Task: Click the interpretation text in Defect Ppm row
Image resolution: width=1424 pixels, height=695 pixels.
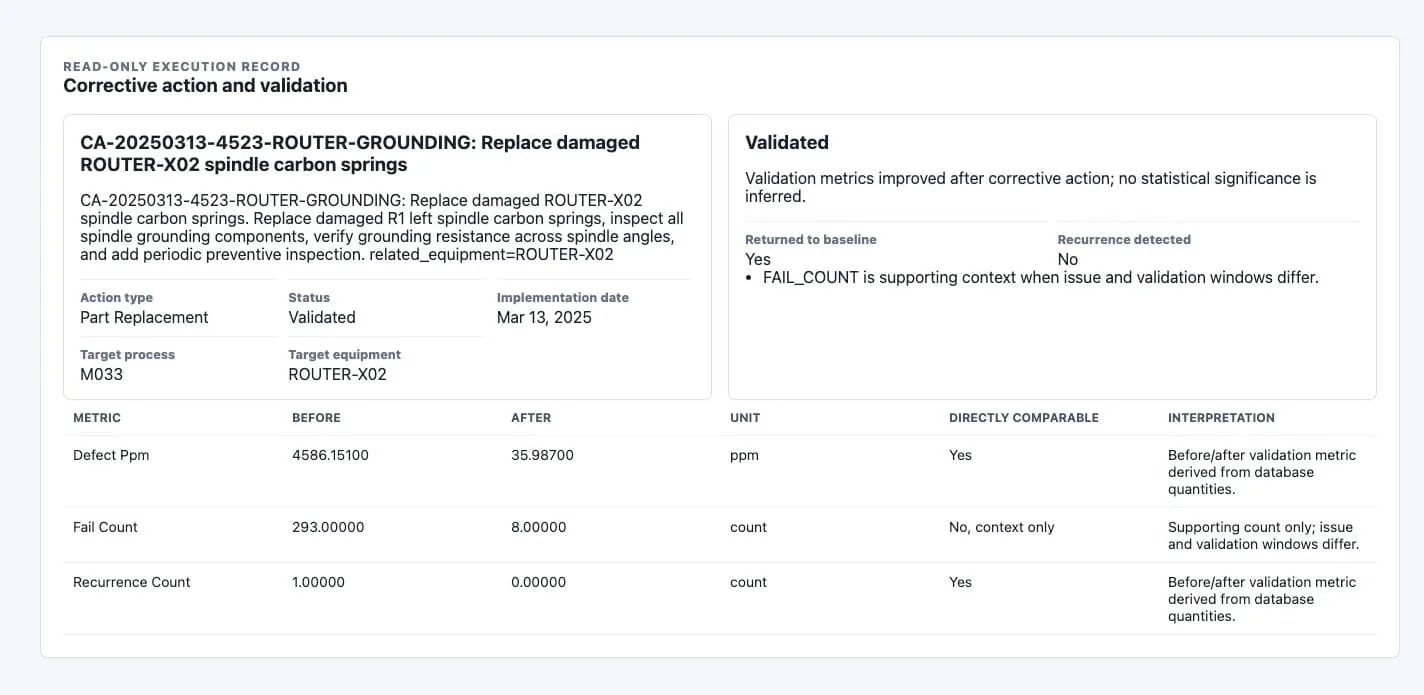Action: coord(1262,472)
